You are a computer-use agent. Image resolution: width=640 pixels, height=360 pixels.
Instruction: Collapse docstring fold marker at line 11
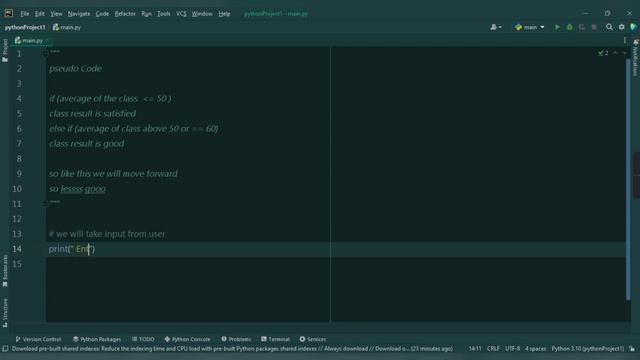[46, 203]
